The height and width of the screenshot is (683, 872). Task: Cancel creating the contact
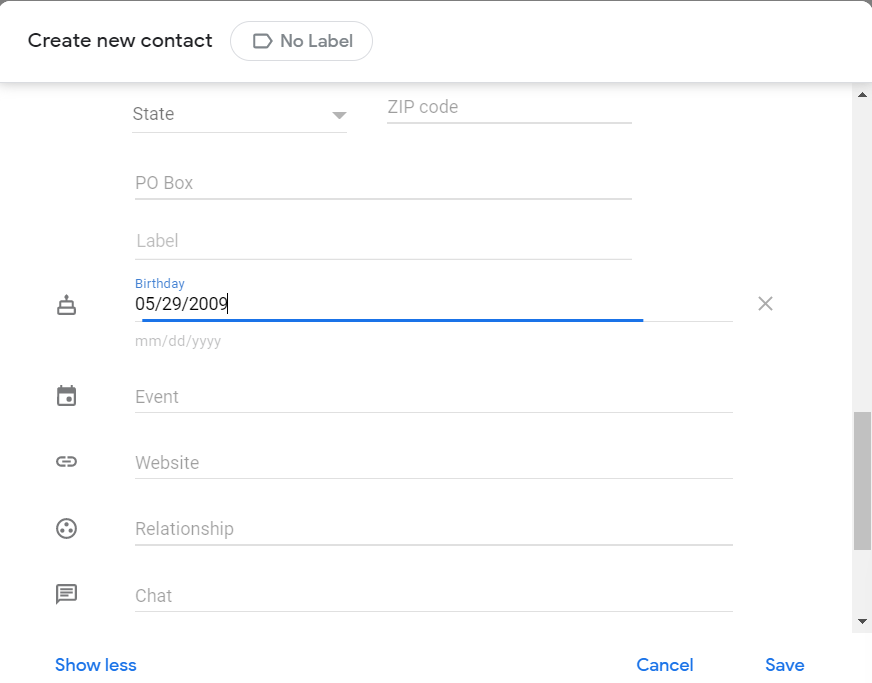pyautogui.click(x=665, y=665)
